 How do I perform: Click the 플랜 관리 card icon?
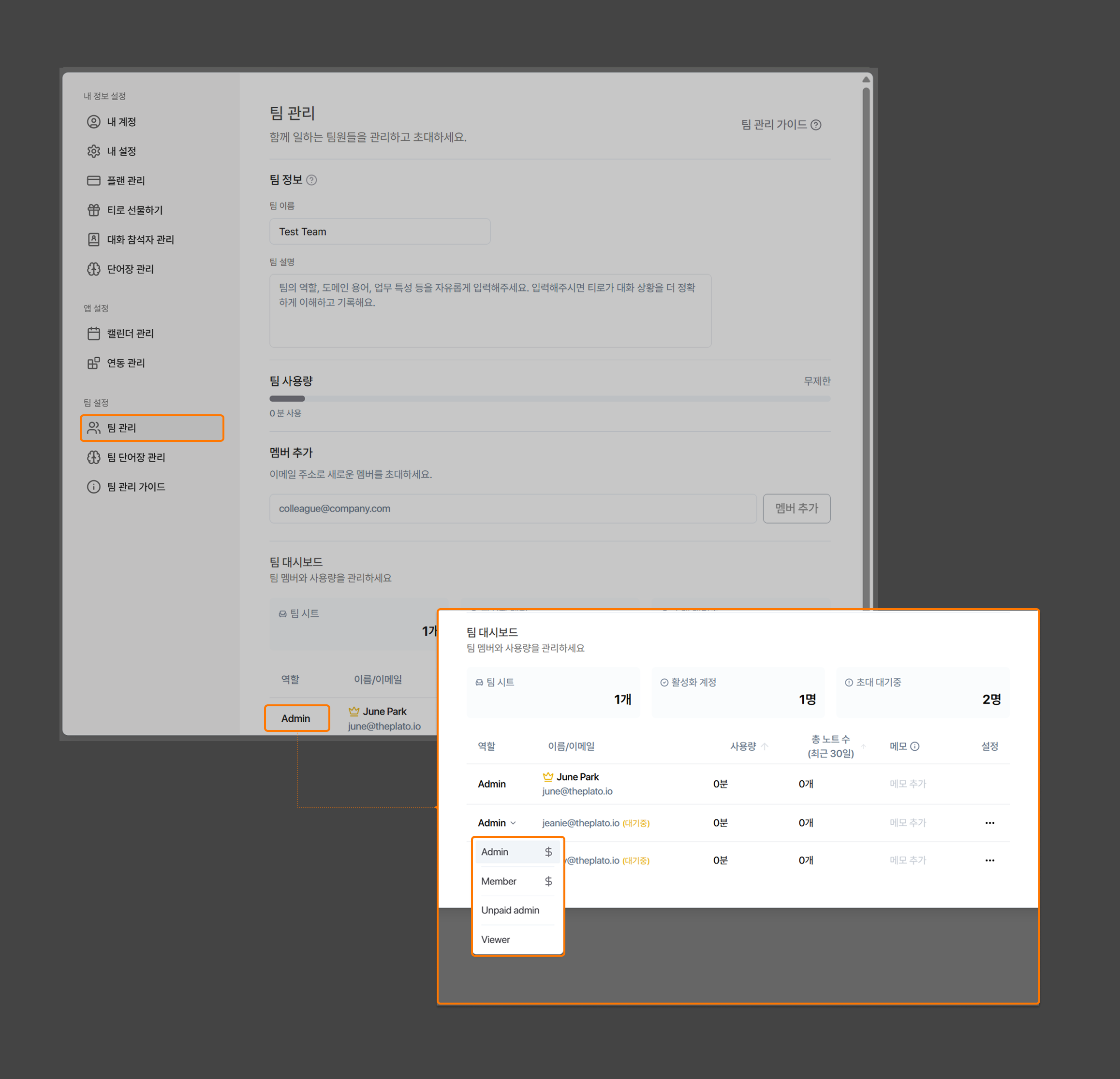[x=94, y=180]
